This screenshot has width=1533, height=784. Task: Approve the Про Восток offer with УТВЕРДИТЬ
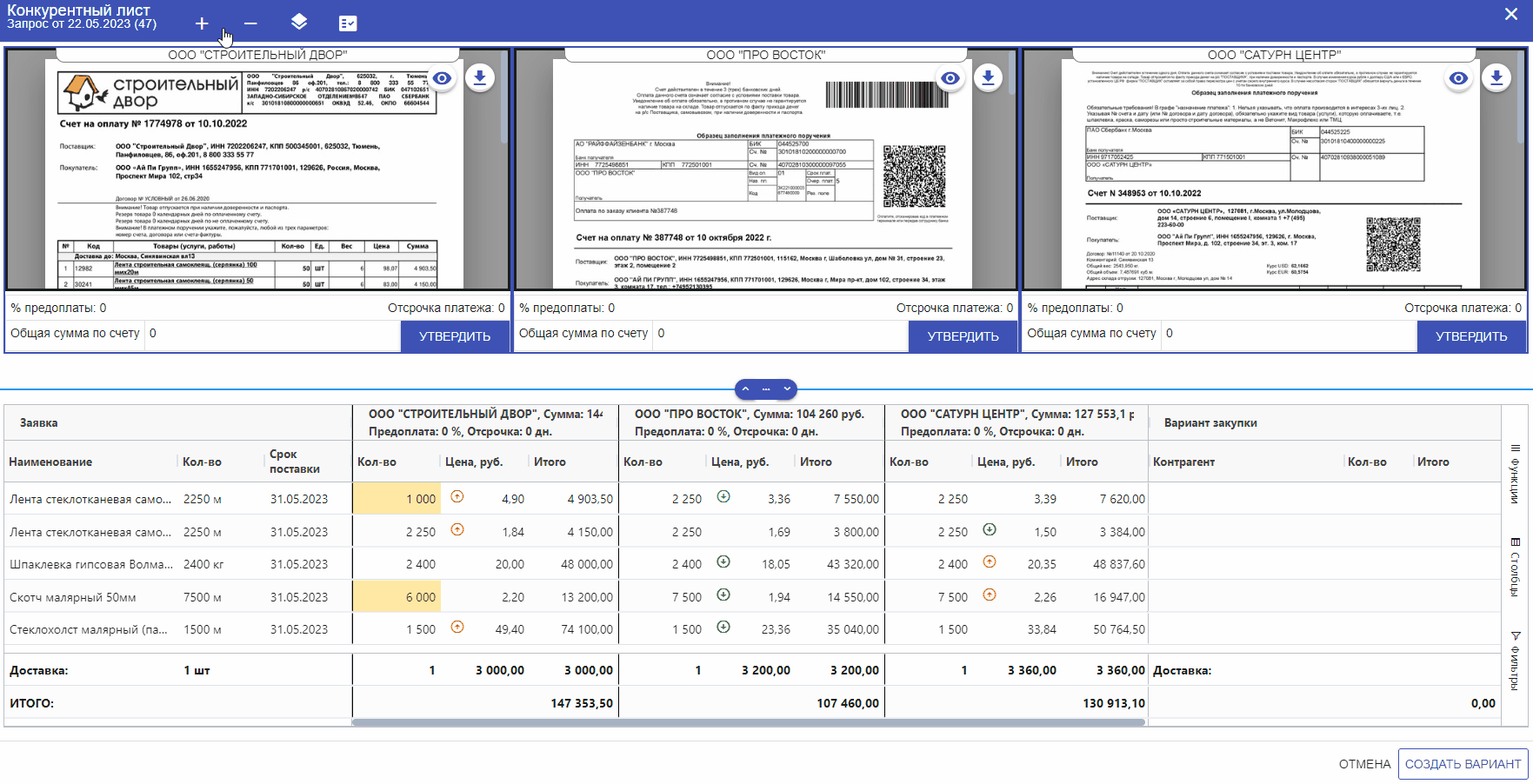pyautogui.click(x=963, y=336)
